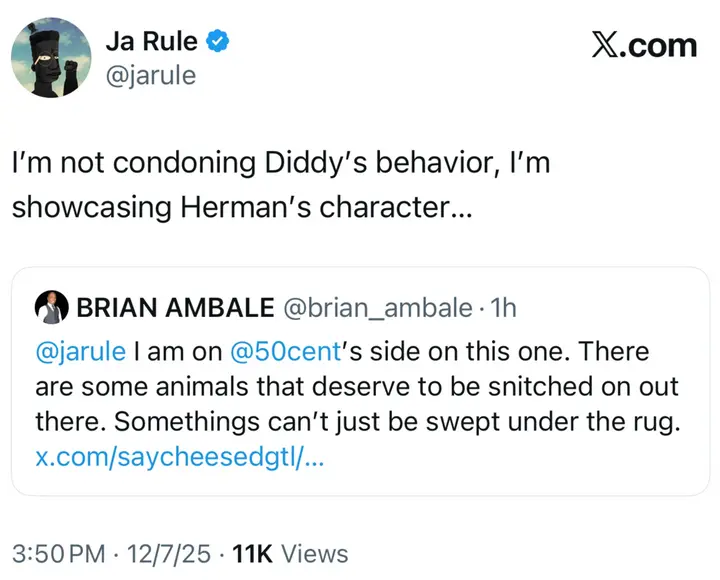
Task: Open Ja Rule's profile avatar picture
Action: [51, 57]
